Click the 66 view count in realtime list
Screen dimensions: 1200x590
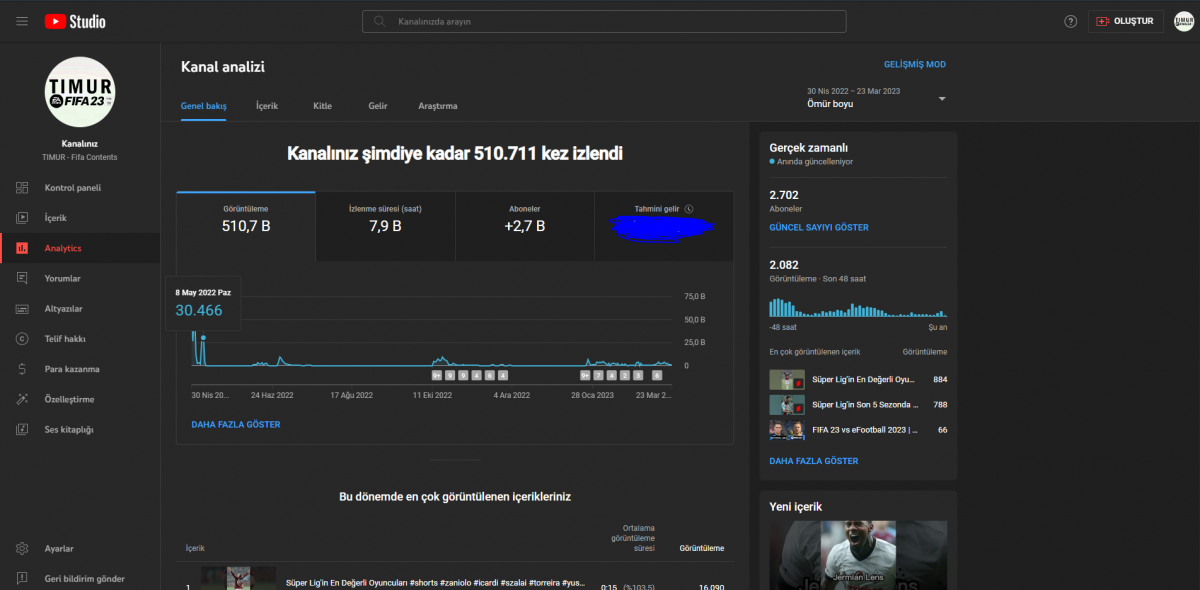[x=942, y=430]
